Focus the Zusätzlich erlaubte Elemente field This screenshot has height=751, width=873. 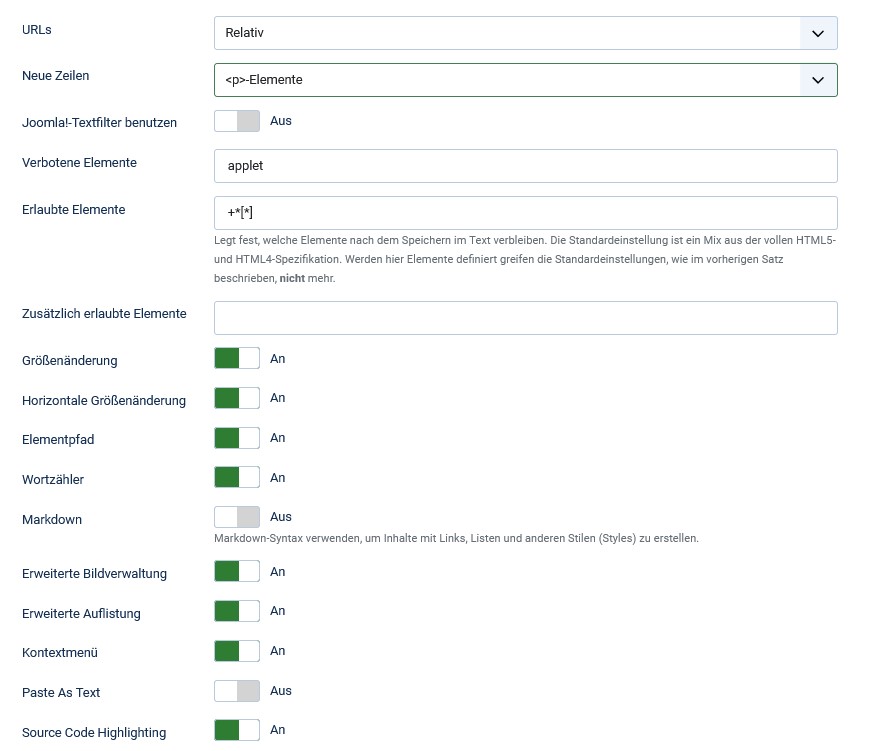pyautogui.click(x=525, y=318)
